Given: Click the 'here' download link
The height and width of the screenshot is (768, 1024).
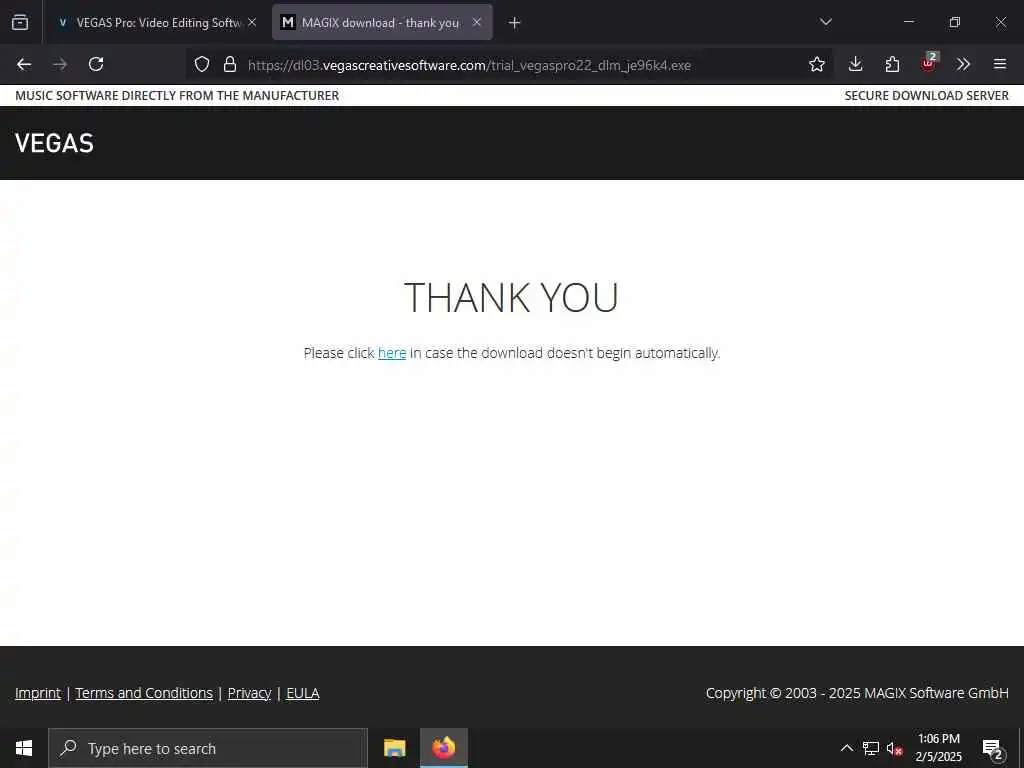Looking at the screenshot, I should tap(392, 353).
